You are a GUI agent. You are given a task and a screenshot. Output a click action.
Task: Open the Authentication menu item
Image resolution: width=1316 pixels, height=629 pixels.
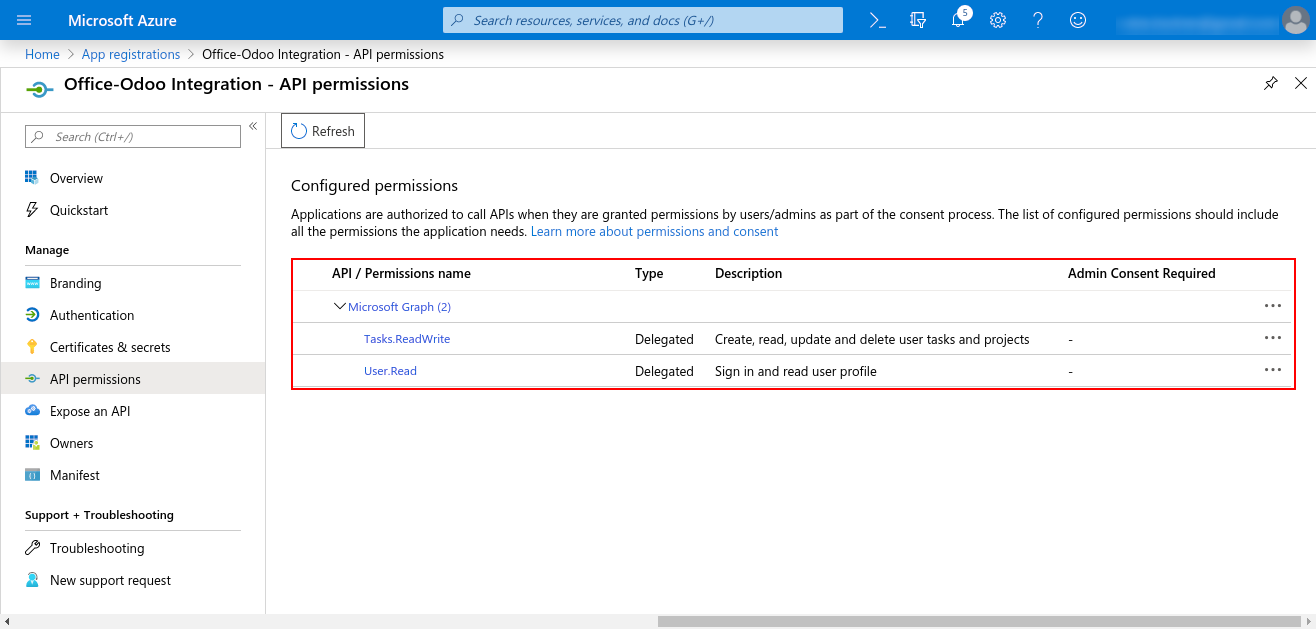click(92, 315)
